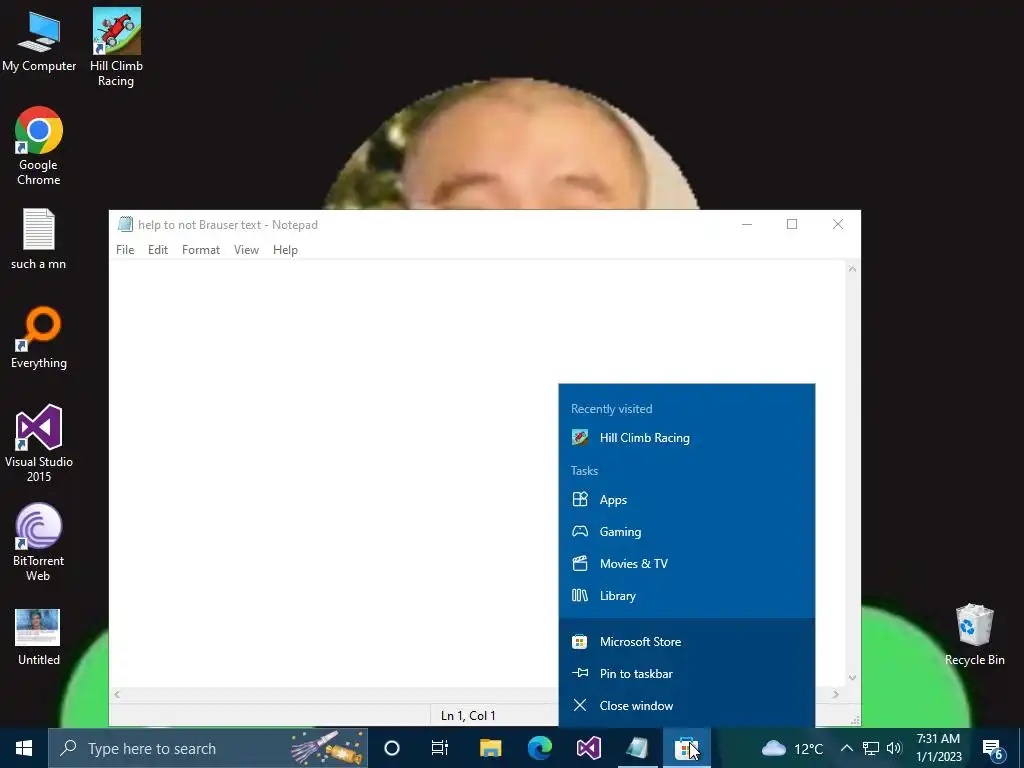Open Hill Climb Racing from Recently visited
Image resolution: width=1024 pixels, height=768 pixels.
pos(686,438)
